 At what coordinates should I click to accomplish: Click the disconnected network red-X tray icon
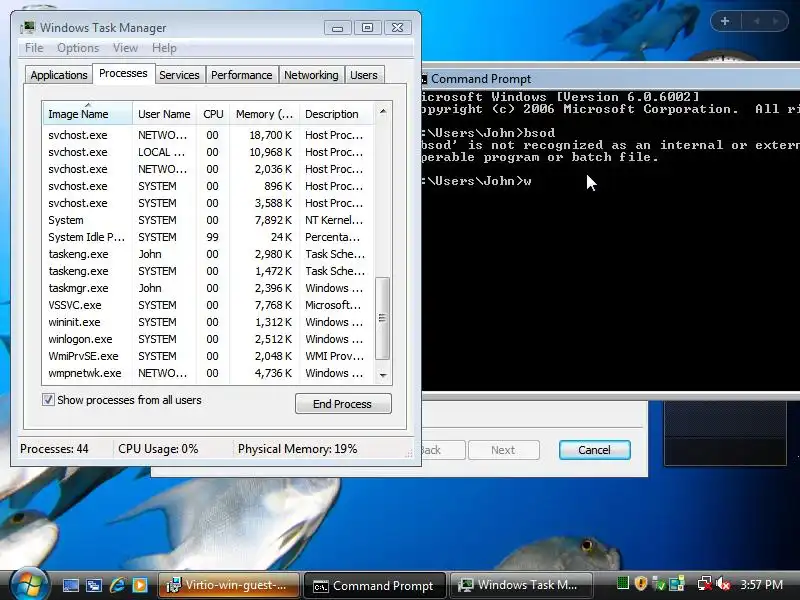[705, 583]
